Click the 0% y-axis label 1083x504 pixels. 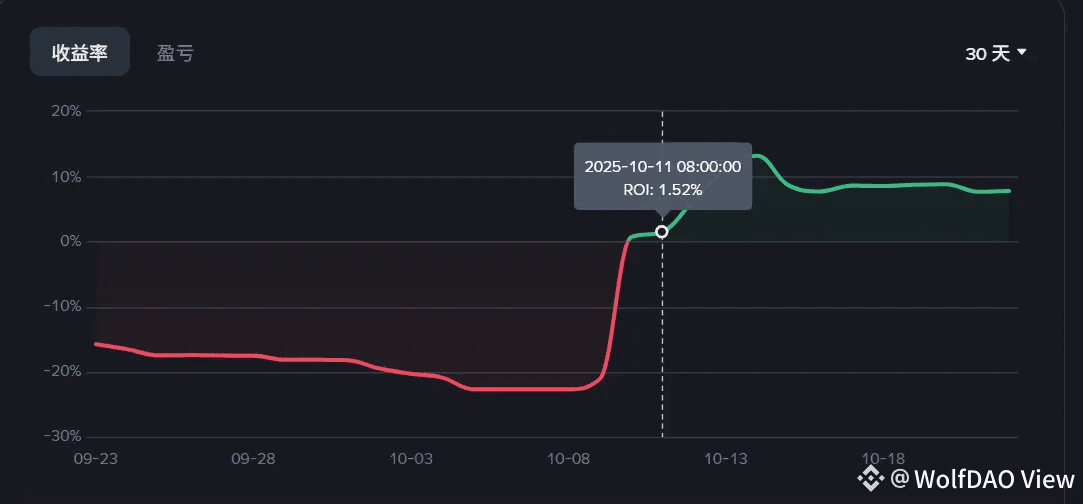tap(70, 242)
